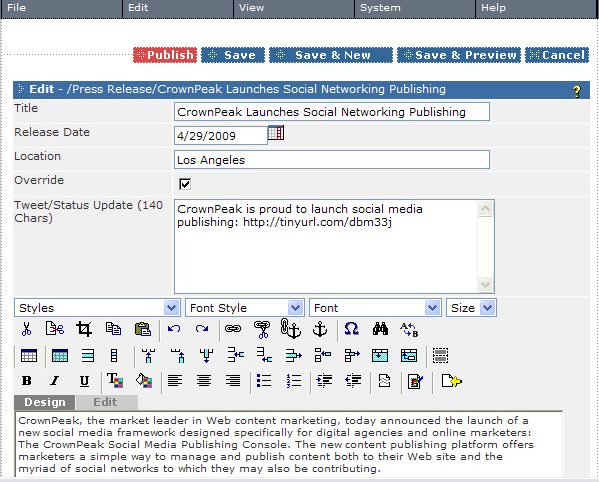Click the spell check document icon
The image size is (599, 482).
pyautogui.click(x=415, y=381)
